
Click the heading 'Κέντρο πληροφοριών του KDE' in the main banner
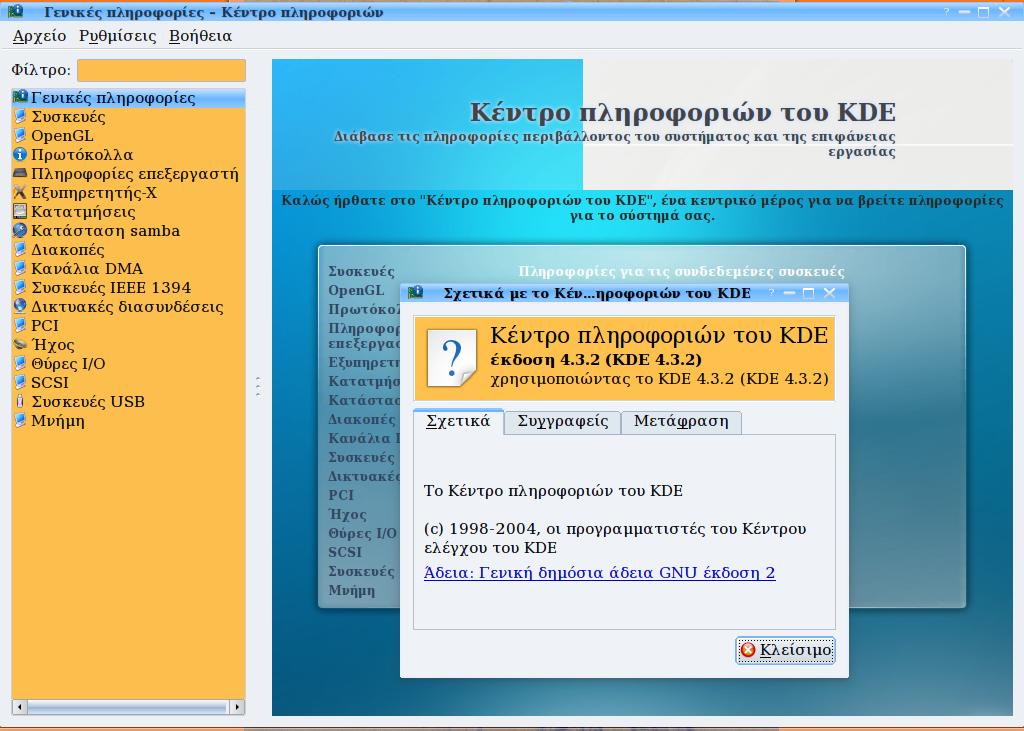pyautogui.click(x=682, y=112)
